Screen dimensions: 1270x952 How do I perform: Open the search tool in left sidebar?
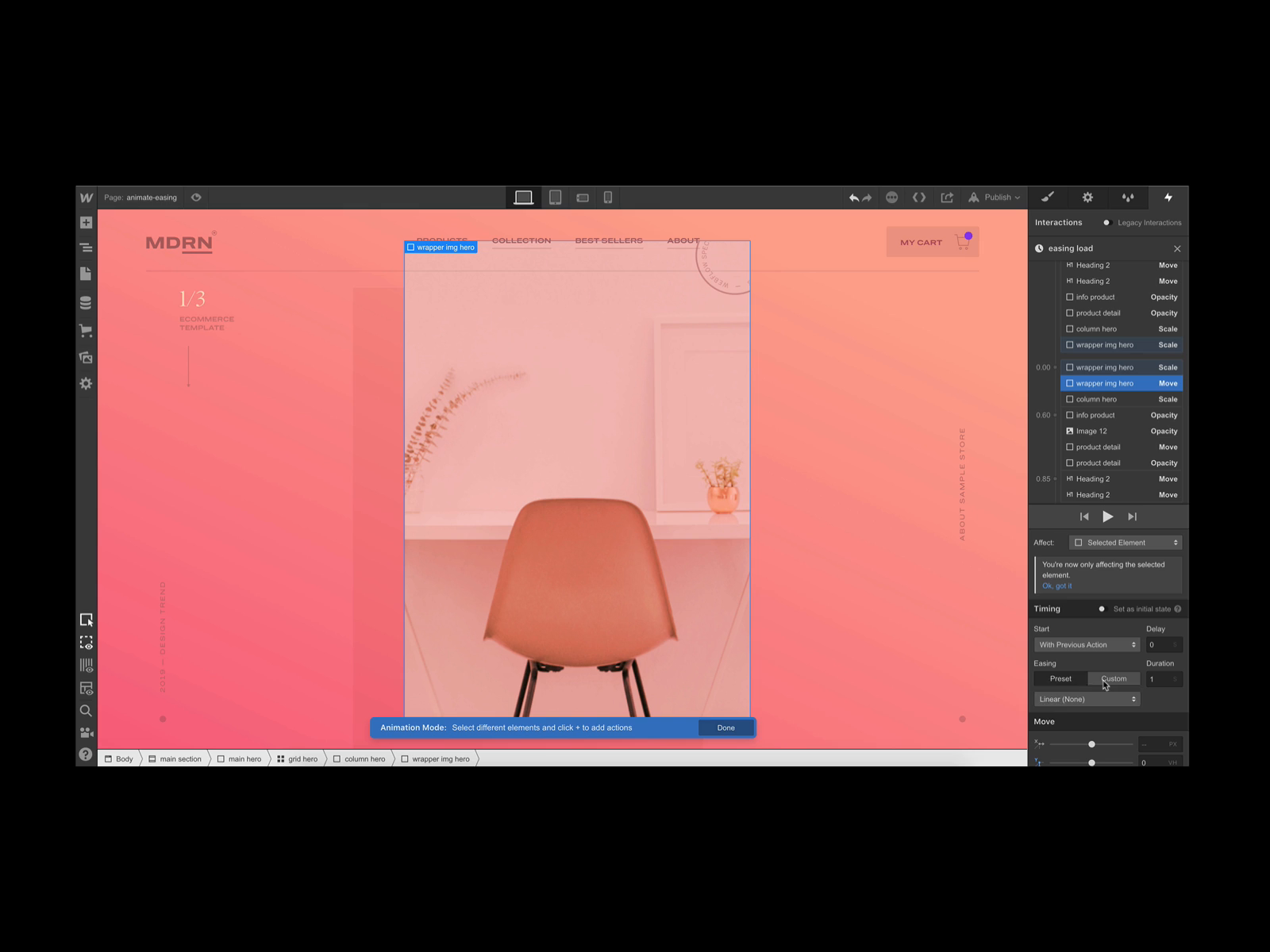87,711
